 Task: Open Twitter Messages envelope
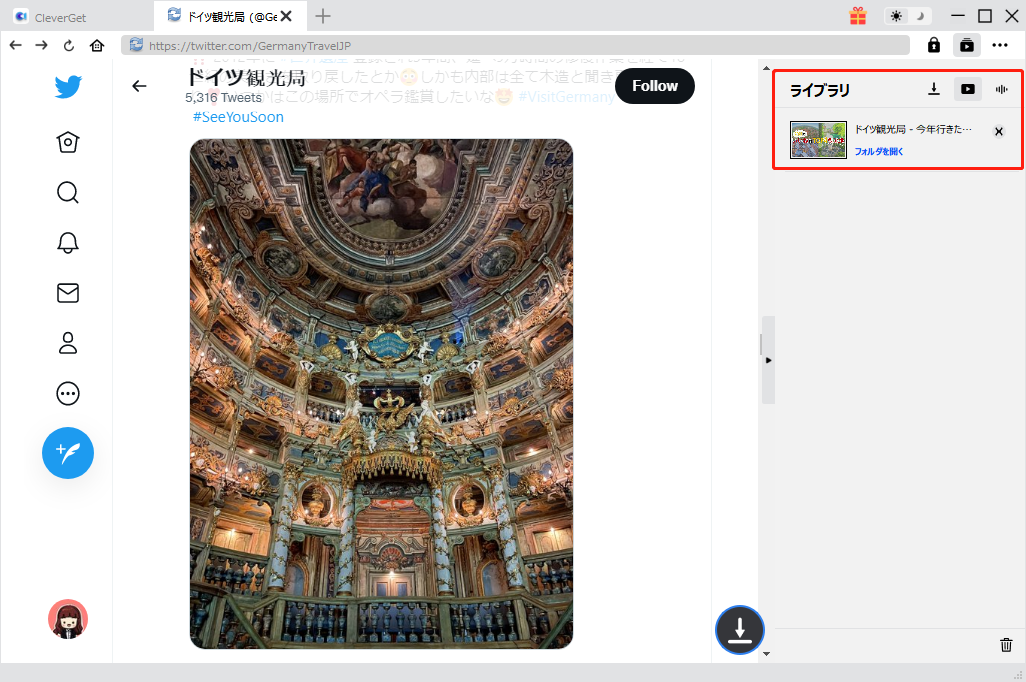(68, 293)
